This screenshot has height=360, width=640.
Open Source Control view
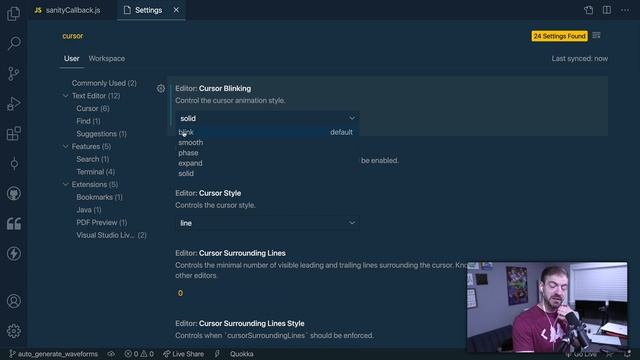coord(13,73)
